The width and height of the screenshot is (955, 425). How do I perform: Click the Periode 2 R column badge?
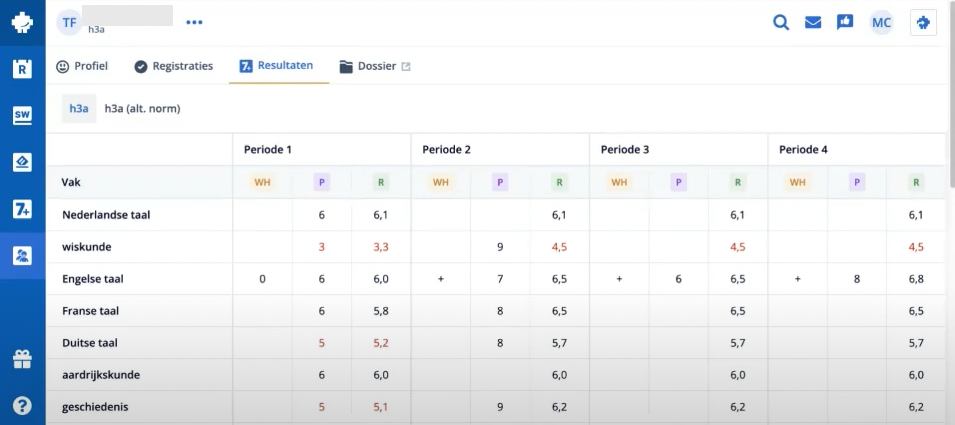tap(559, 181)
